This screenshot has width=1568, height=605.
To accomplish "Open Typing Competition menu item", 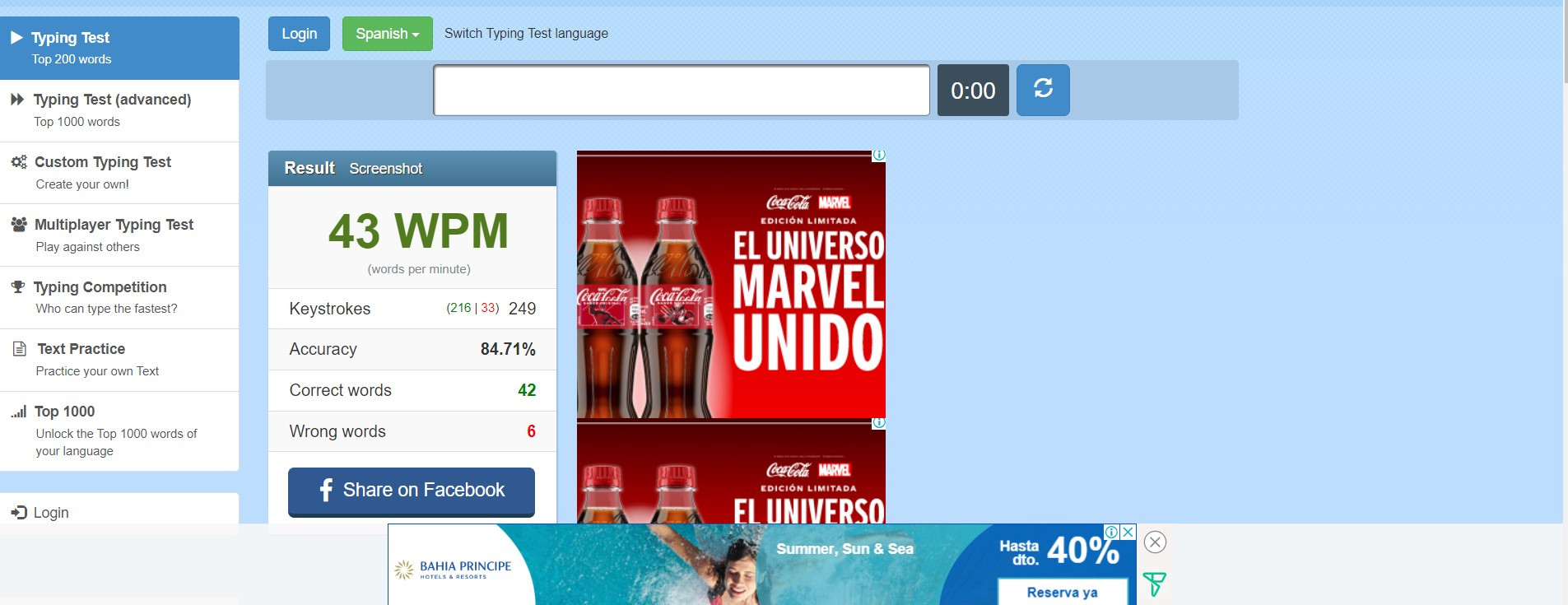I will click(119, 297).
